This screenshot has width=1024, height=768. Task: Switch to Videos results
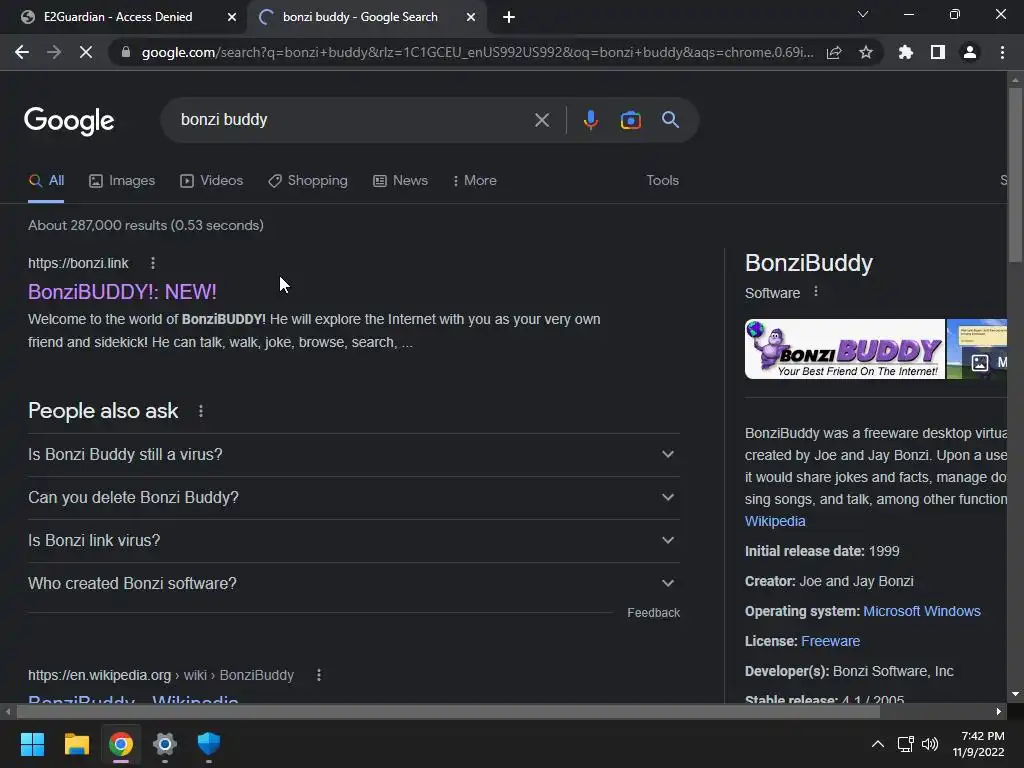pos(212,181)
